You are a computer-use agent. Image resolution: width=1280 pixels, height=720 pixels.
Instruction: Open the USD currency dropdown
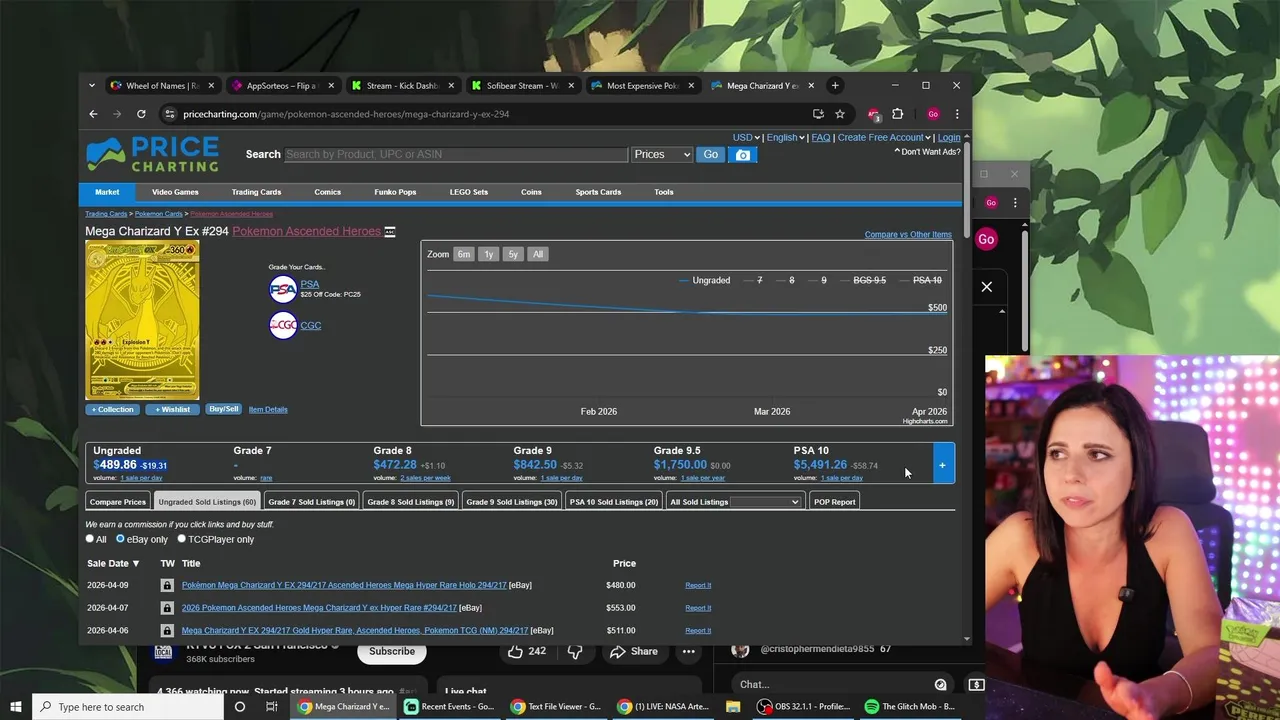point(746,137)
